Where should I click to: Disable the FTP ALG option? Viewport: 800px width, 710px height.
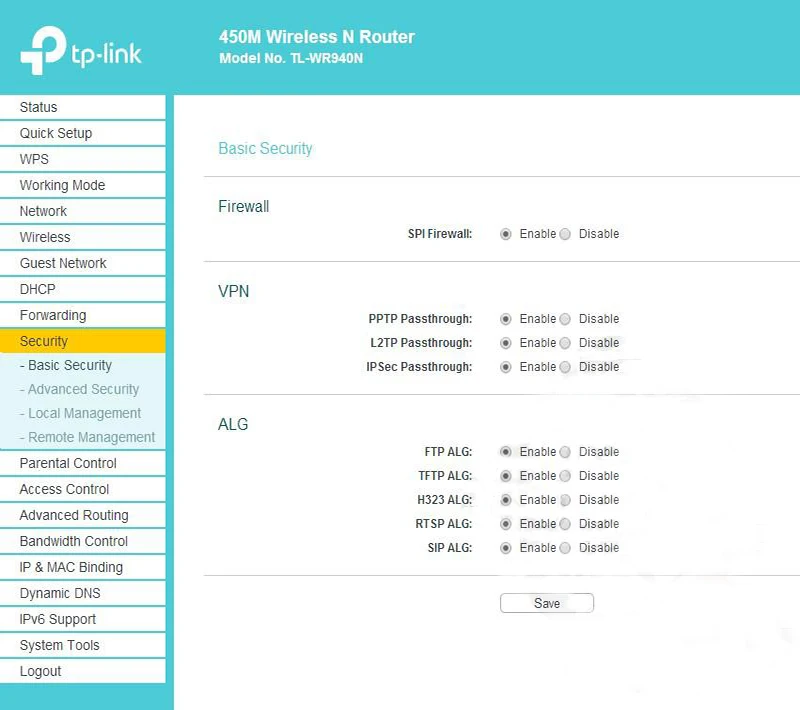click(x=565, y=452)
